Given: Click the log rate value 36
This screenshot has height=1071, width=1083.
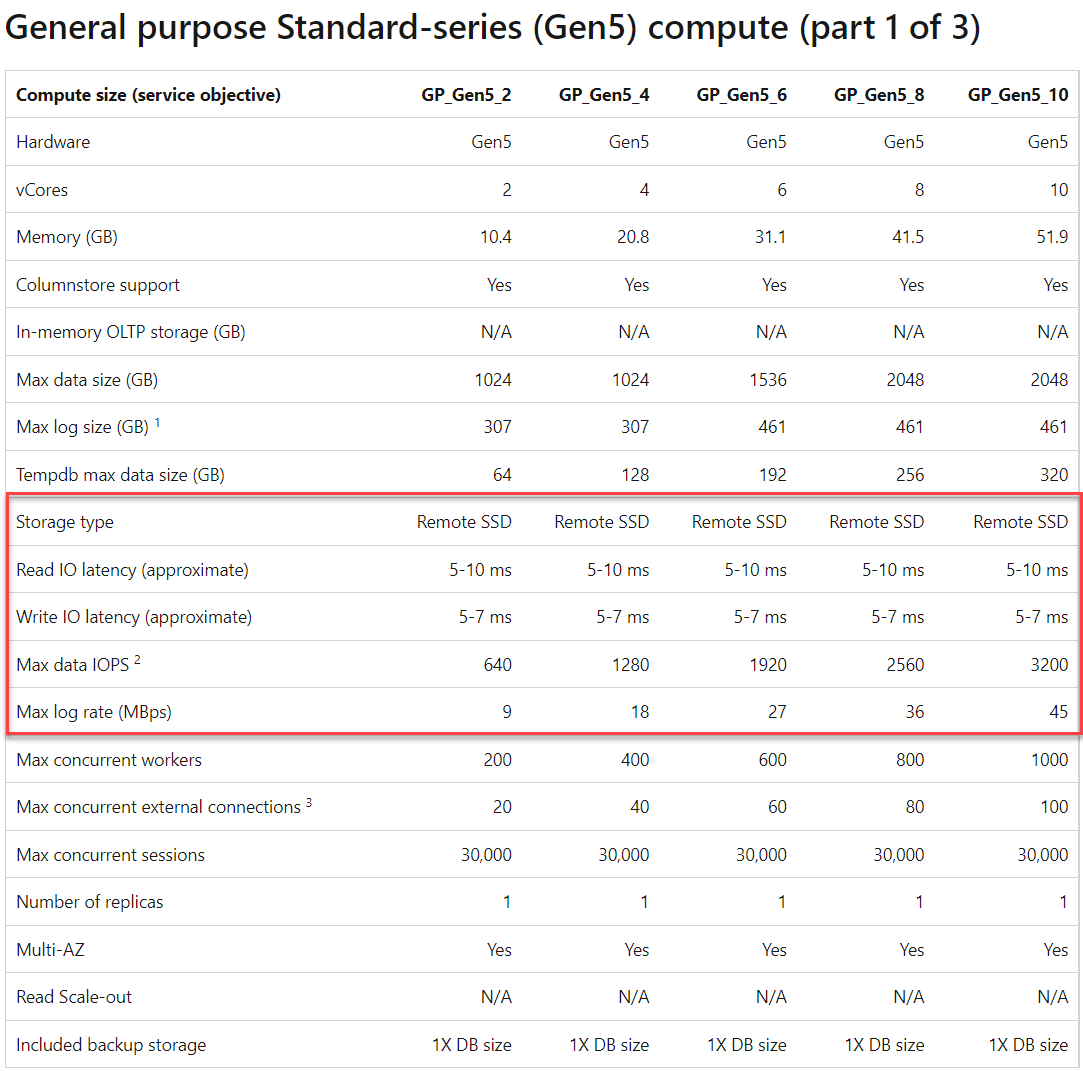Looking at the screenshot, I should point(914,713).
